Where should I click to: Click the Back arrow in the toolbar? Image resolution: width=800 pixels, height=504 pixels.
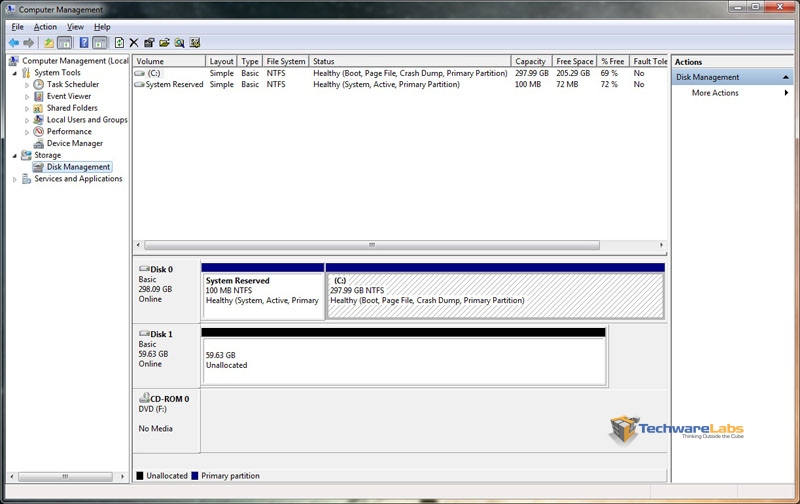14,43
